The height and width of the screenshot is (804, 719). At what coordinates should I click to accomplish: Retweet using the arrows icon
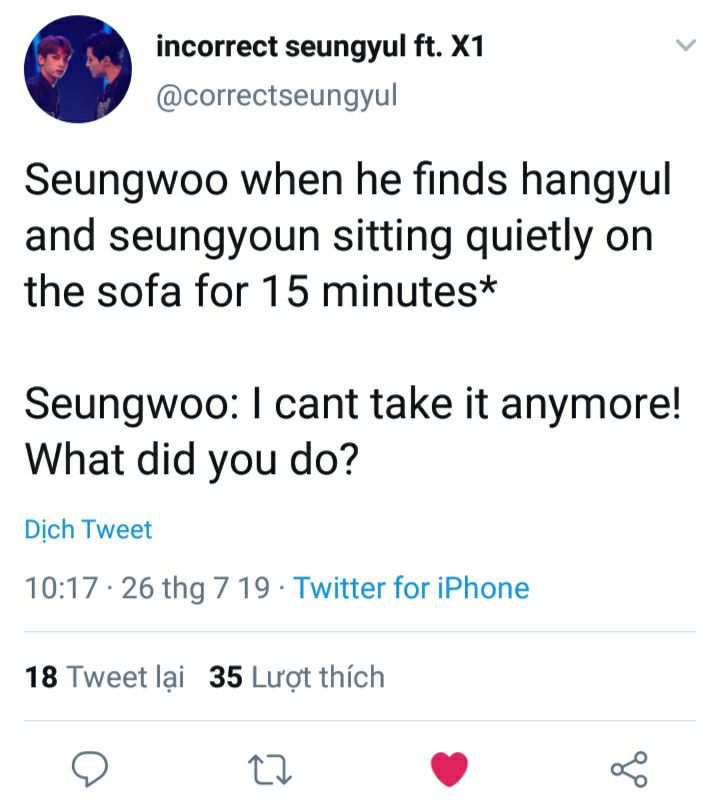(x=270, y=768)
